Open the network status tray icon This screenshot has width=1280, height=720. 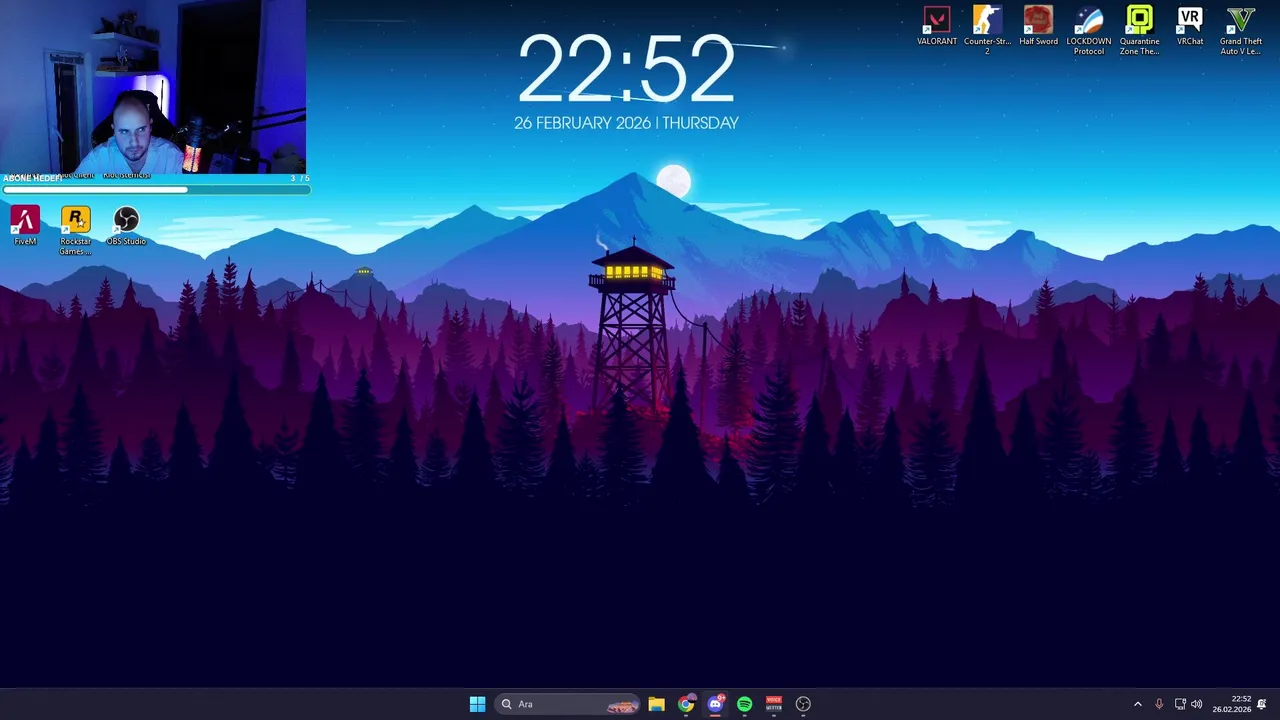1180,704
